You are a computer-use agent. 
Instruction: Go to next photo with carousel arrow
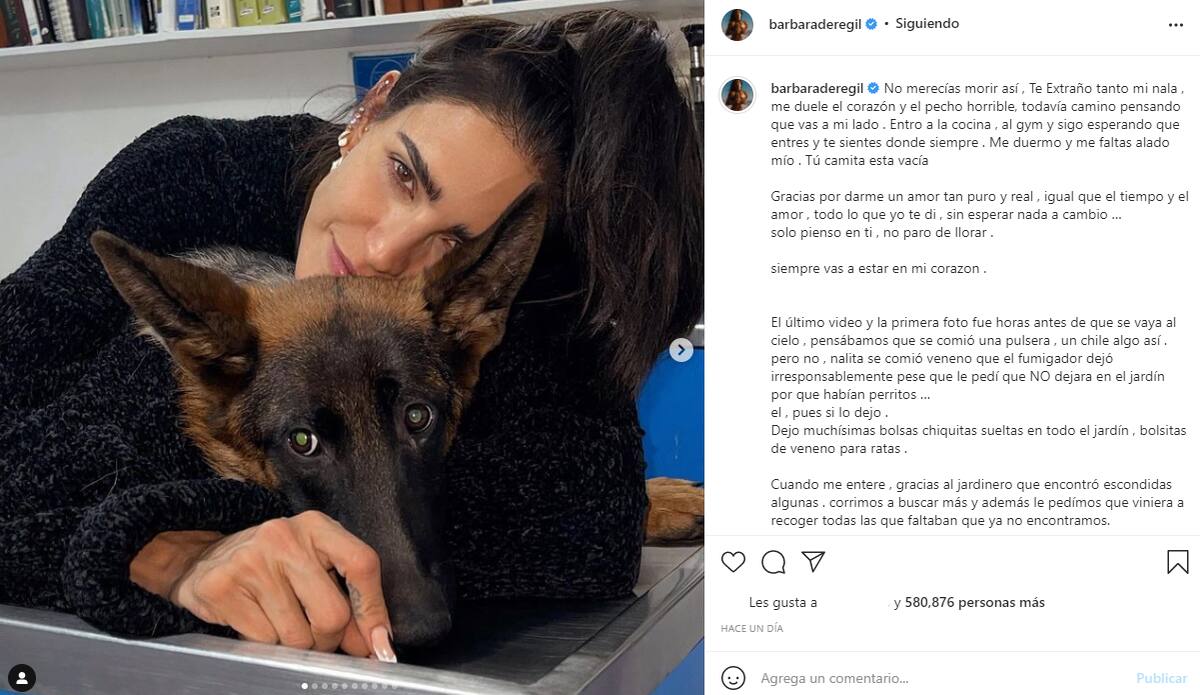[x=681, y=350]
